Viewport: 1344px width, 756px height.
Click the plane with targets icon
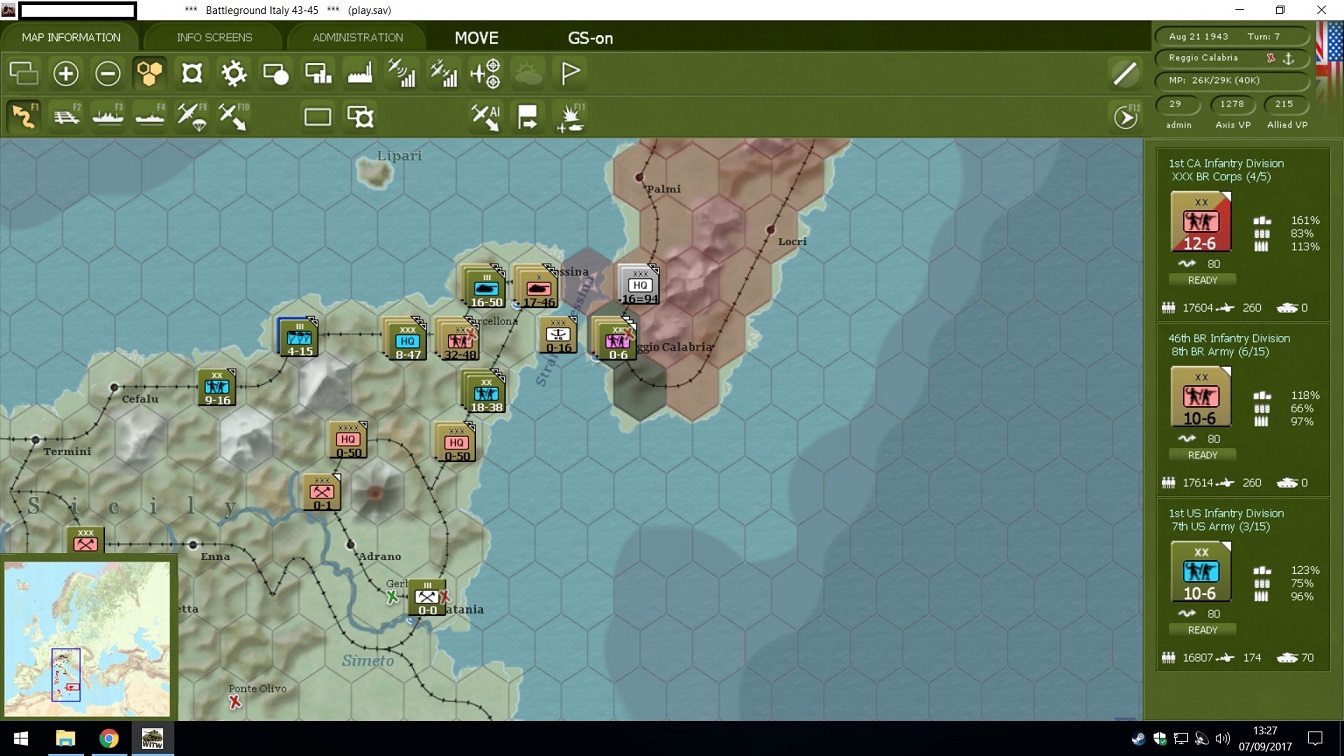click(486, 73)
